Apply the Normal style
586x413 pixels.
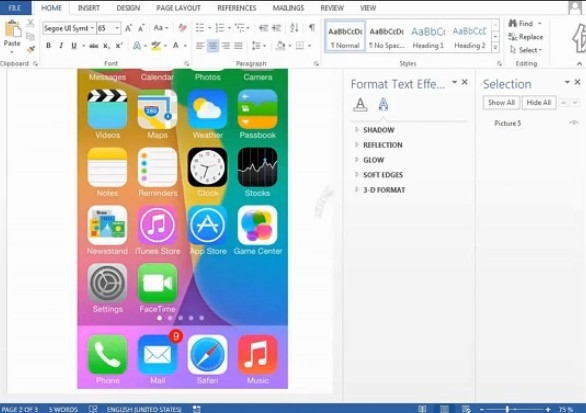[x=345, y=37]
